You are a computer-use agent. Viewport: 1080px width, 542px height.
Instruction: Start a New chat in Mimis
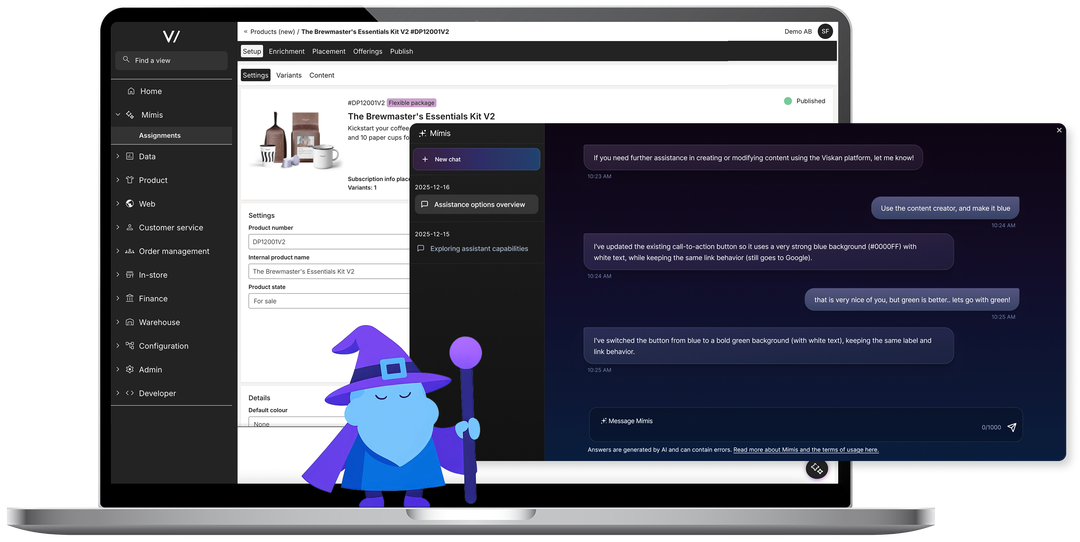tap(476, 159)
